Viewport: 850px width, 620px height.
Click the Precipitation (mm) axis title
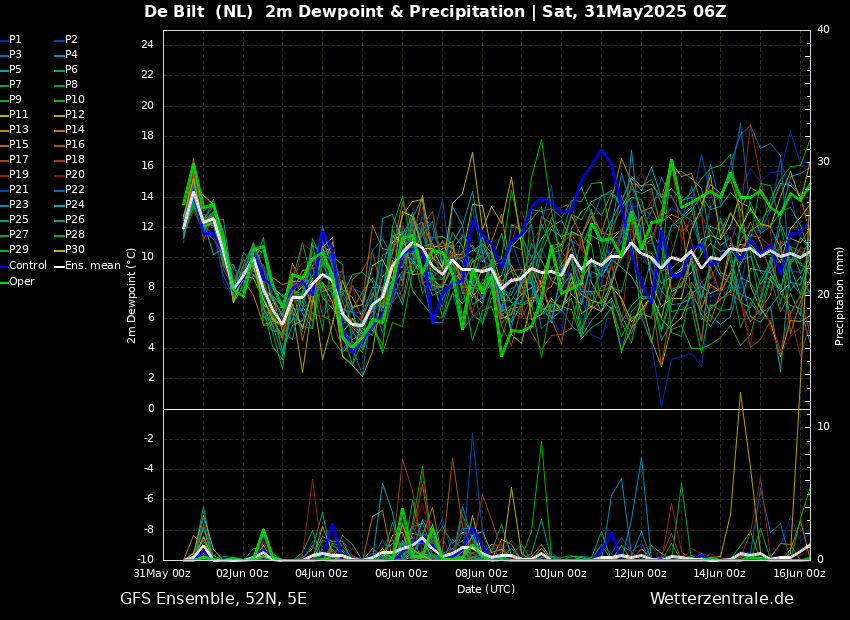[x=840, y=296]
